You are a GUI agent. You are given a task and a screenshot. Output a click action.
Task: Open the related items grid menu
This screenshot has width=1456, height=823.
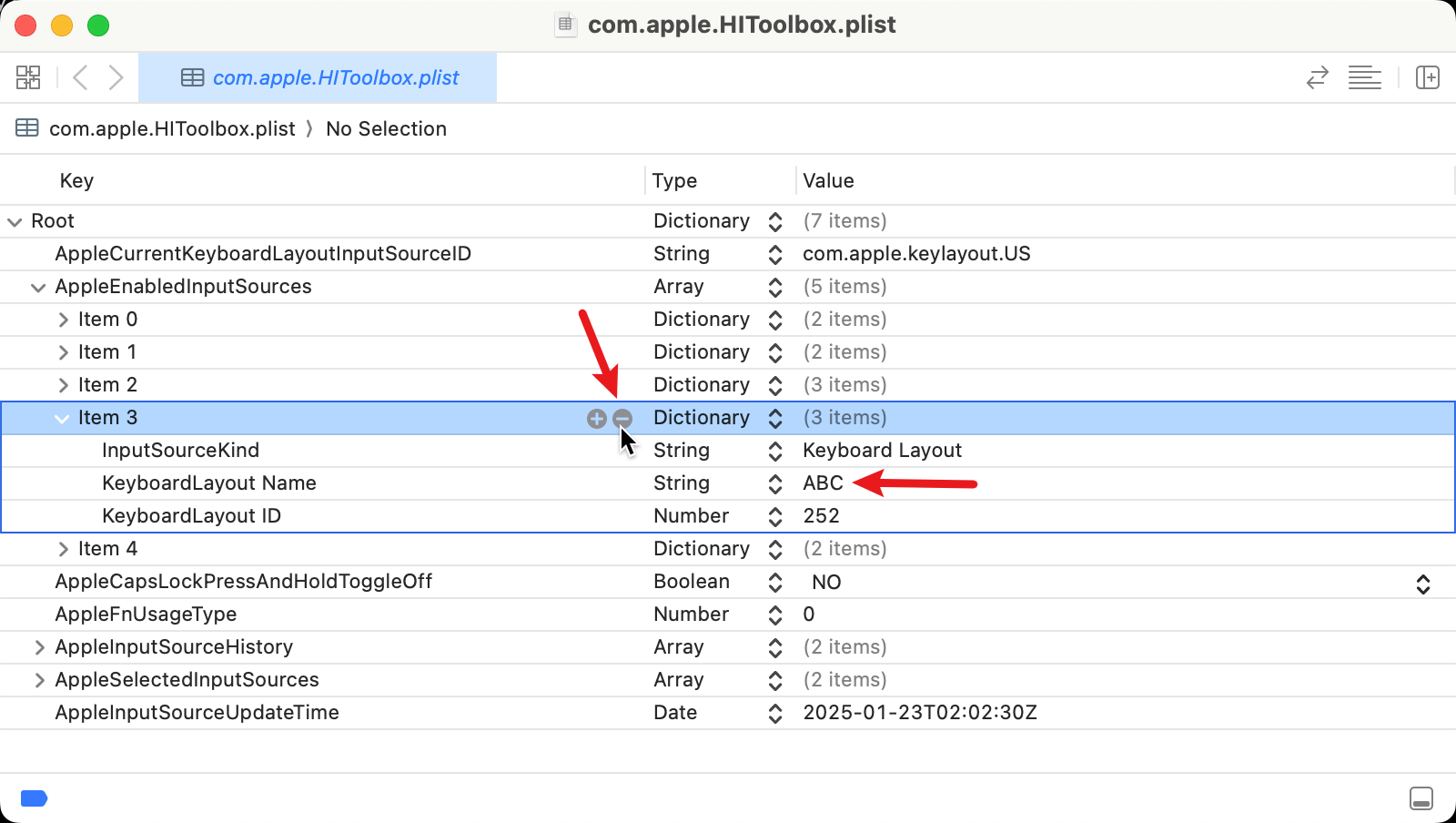click(x=28, y=77)
